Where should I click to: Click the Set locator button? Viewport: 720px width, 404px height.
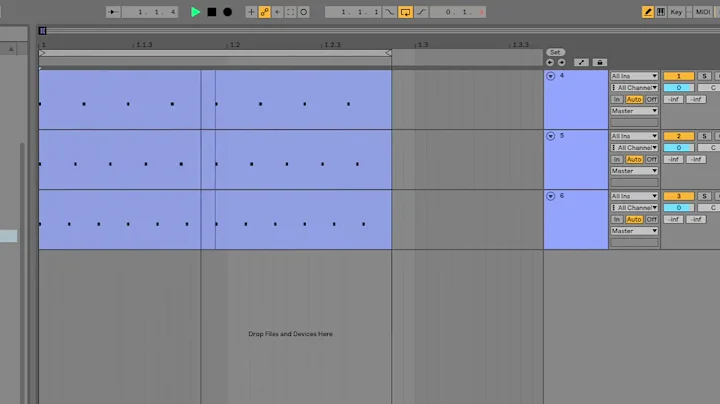click(x=555, y=52)
